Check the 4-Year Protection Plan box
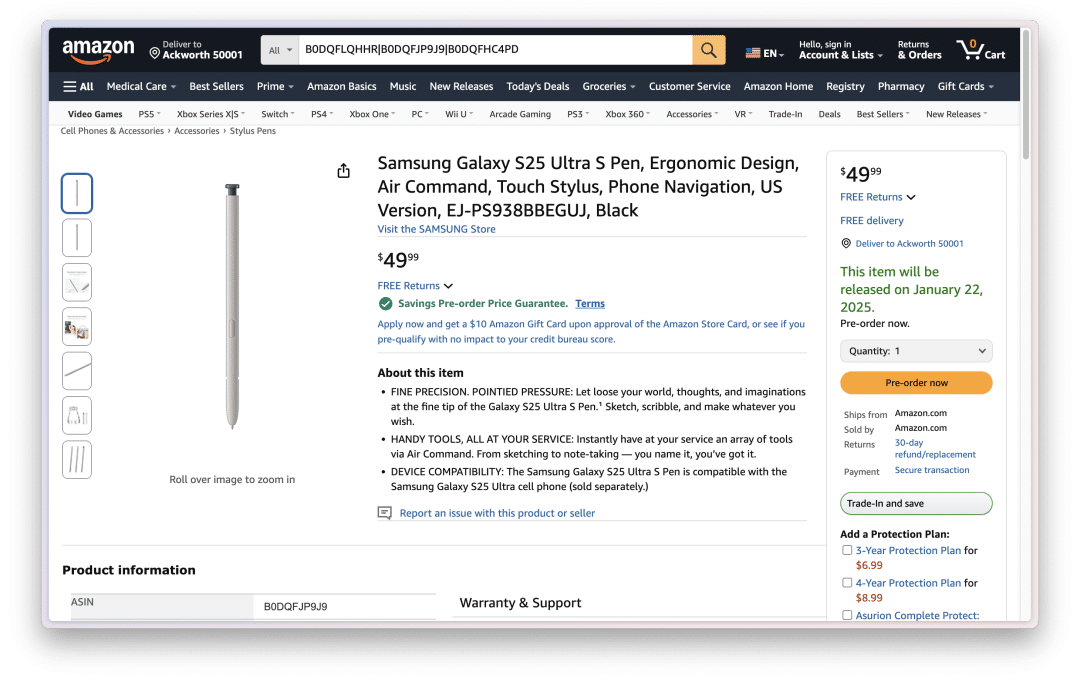 [x=847, y=582]
